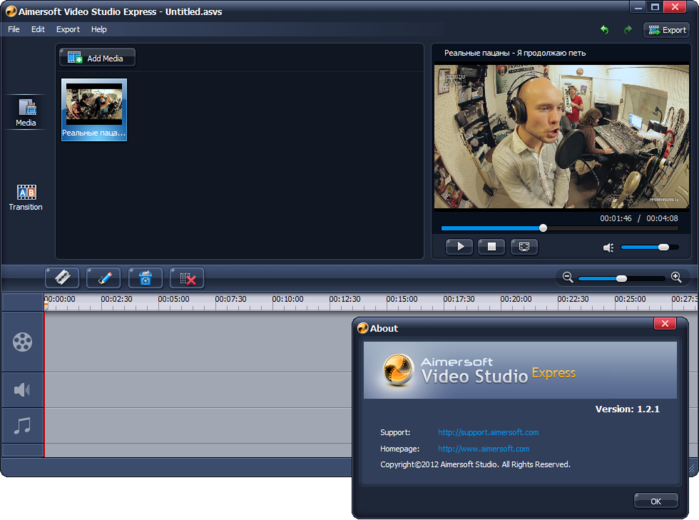
Task: Switch to the Media panel
Action: 26,112
